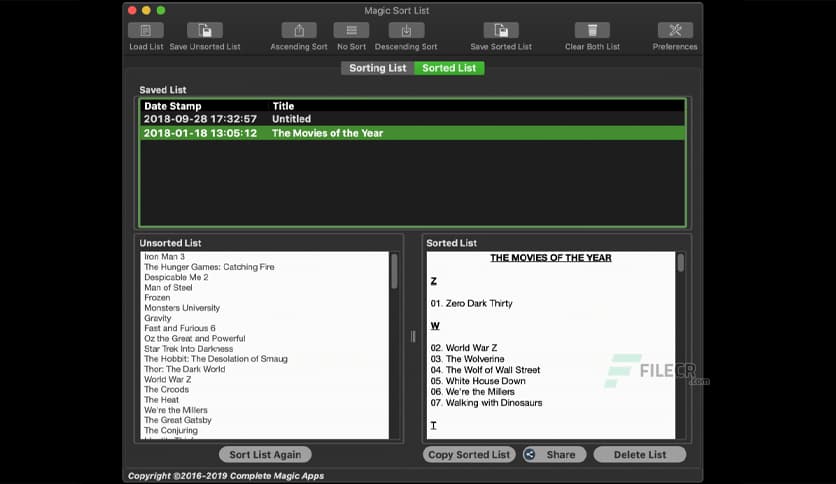Apply Descending Sort from the toolbar
Image resolution: width=836 pixels, height=484 pixels.
pos(406,31)
